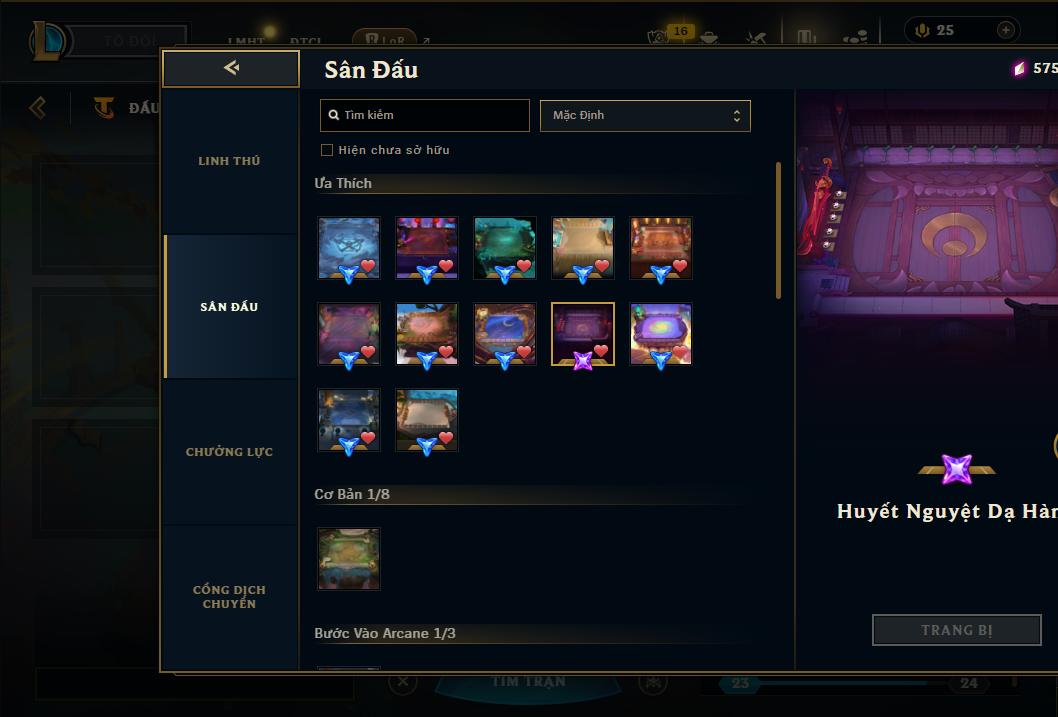Unfavorite the first arena via its heart icon
This screenshot has height=717, width=1058.
[368, 266]
